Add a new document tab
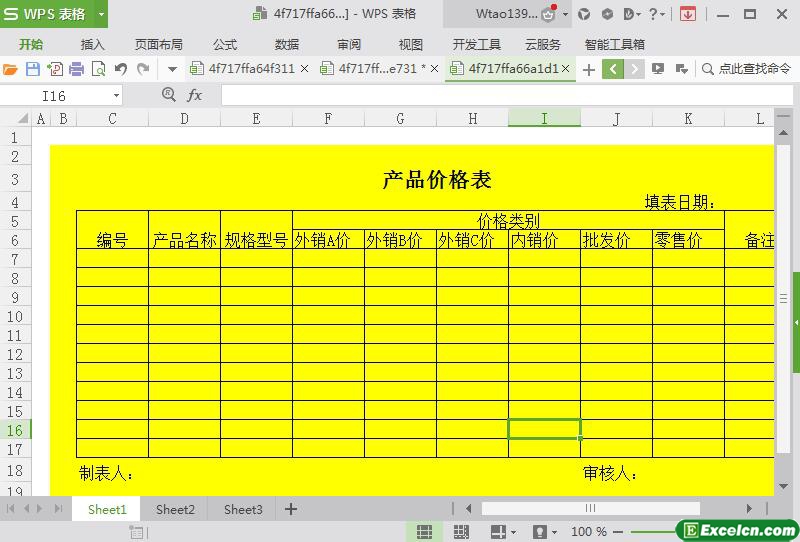800x542 pixels. (x=589, y=69)
